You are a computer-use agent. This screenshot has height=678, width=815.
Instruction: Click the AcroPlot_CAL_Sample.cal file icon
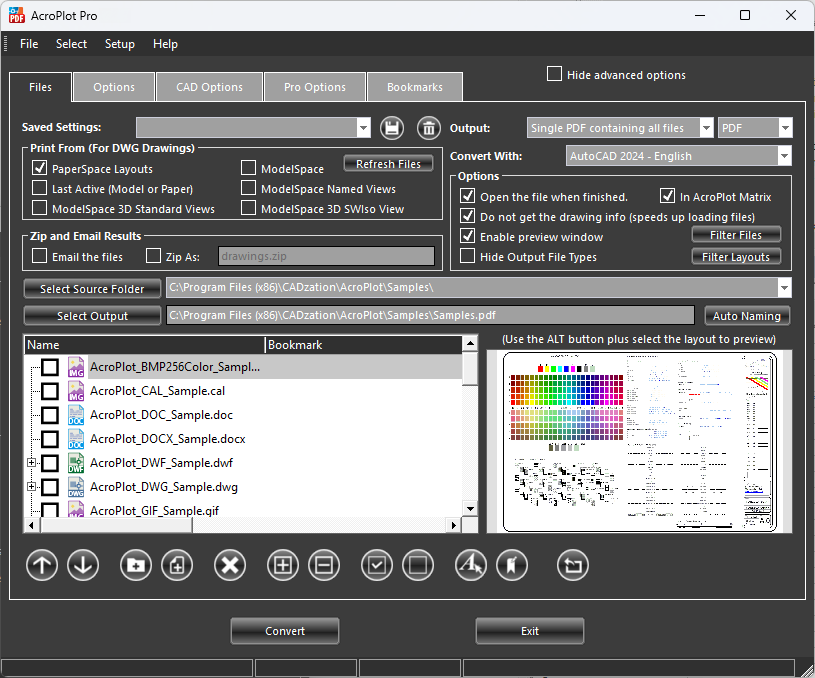click(76, 391)
